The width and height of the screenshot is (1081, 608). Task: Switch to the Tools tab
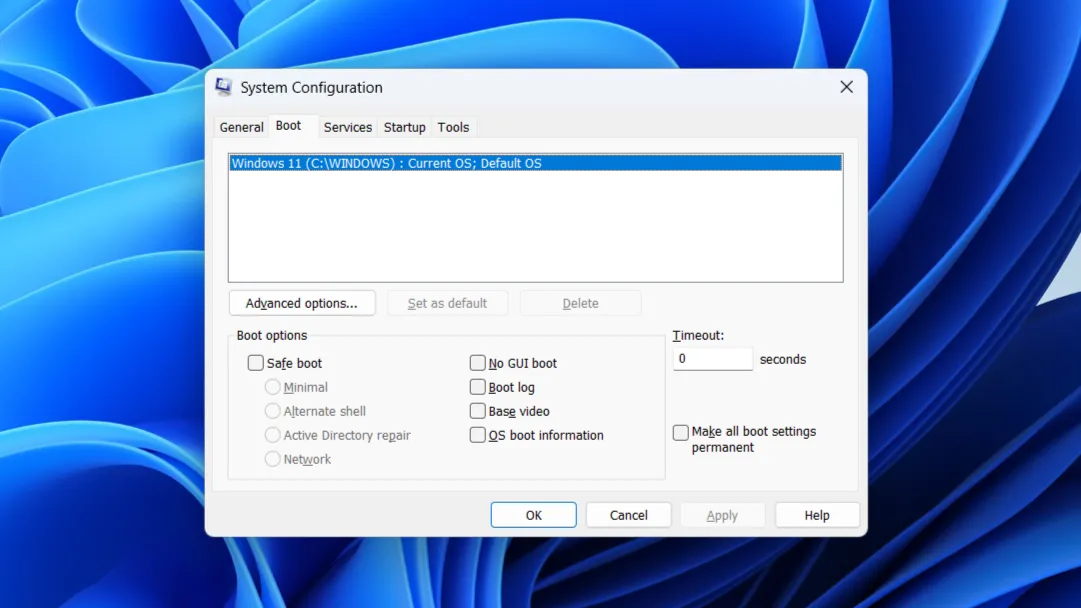[x=453, y=127]
